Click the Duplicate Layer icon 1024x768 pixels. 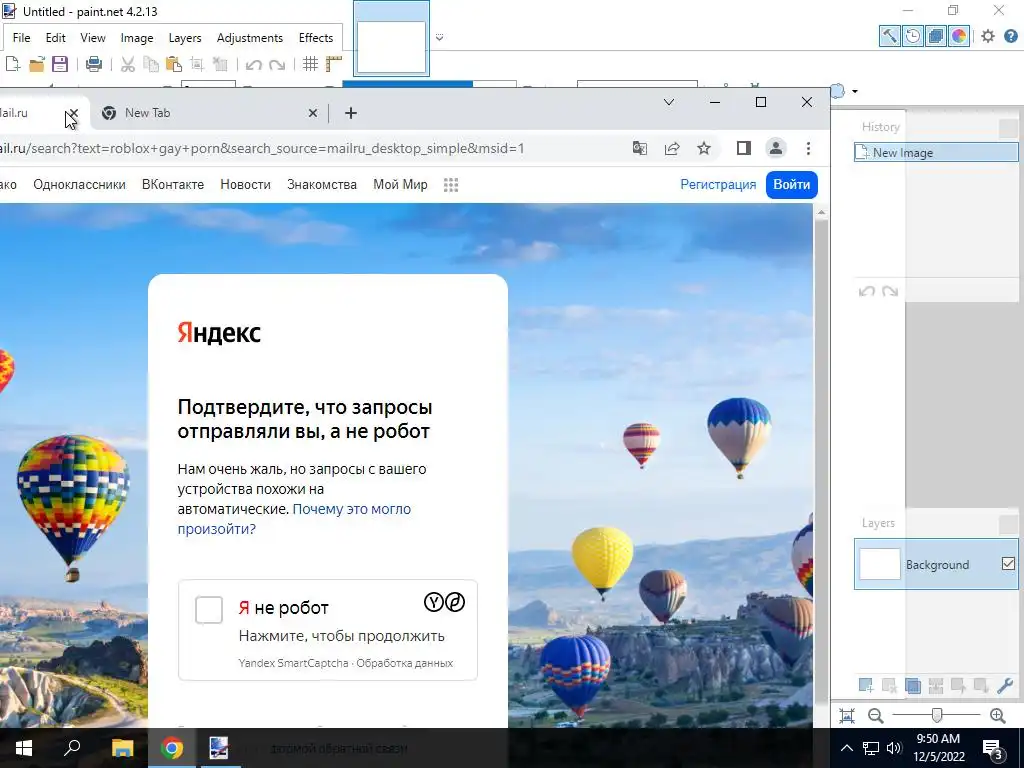[913, 685]
